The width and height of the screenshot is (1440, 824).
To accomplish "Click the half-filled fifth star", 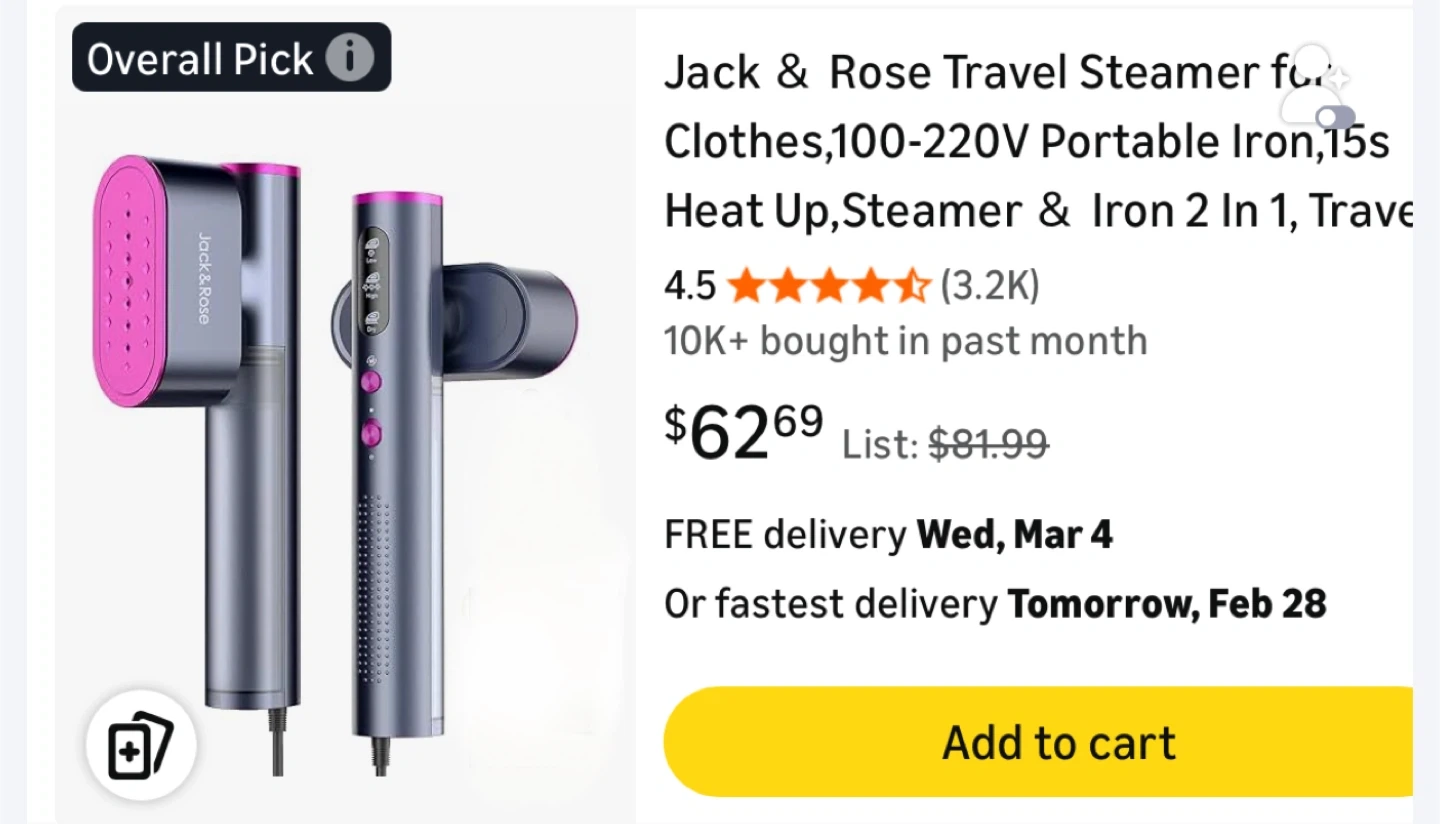I will click(912, 287).
